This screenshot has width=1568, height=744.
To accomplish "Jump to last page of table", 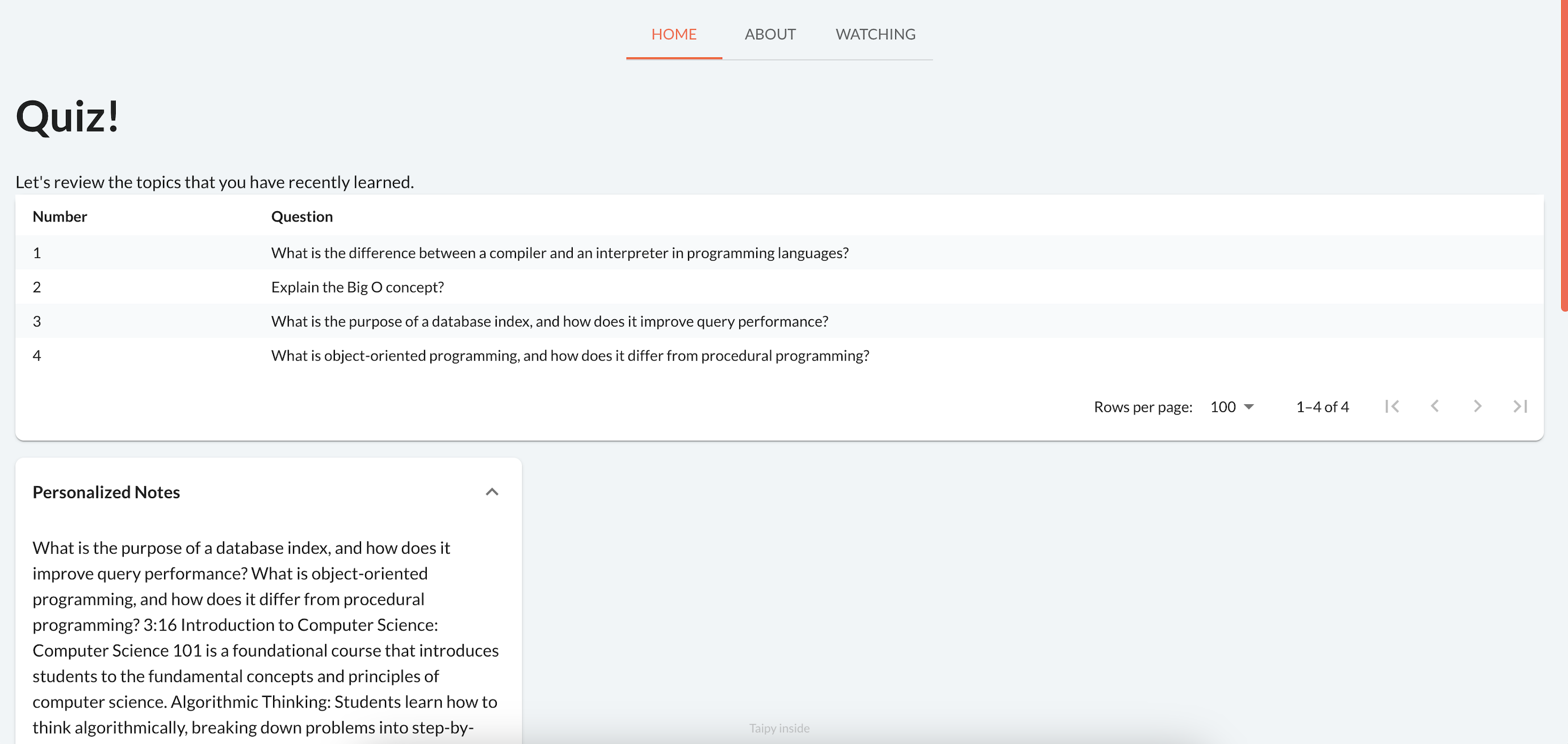I will click(x=1520, y=406).
